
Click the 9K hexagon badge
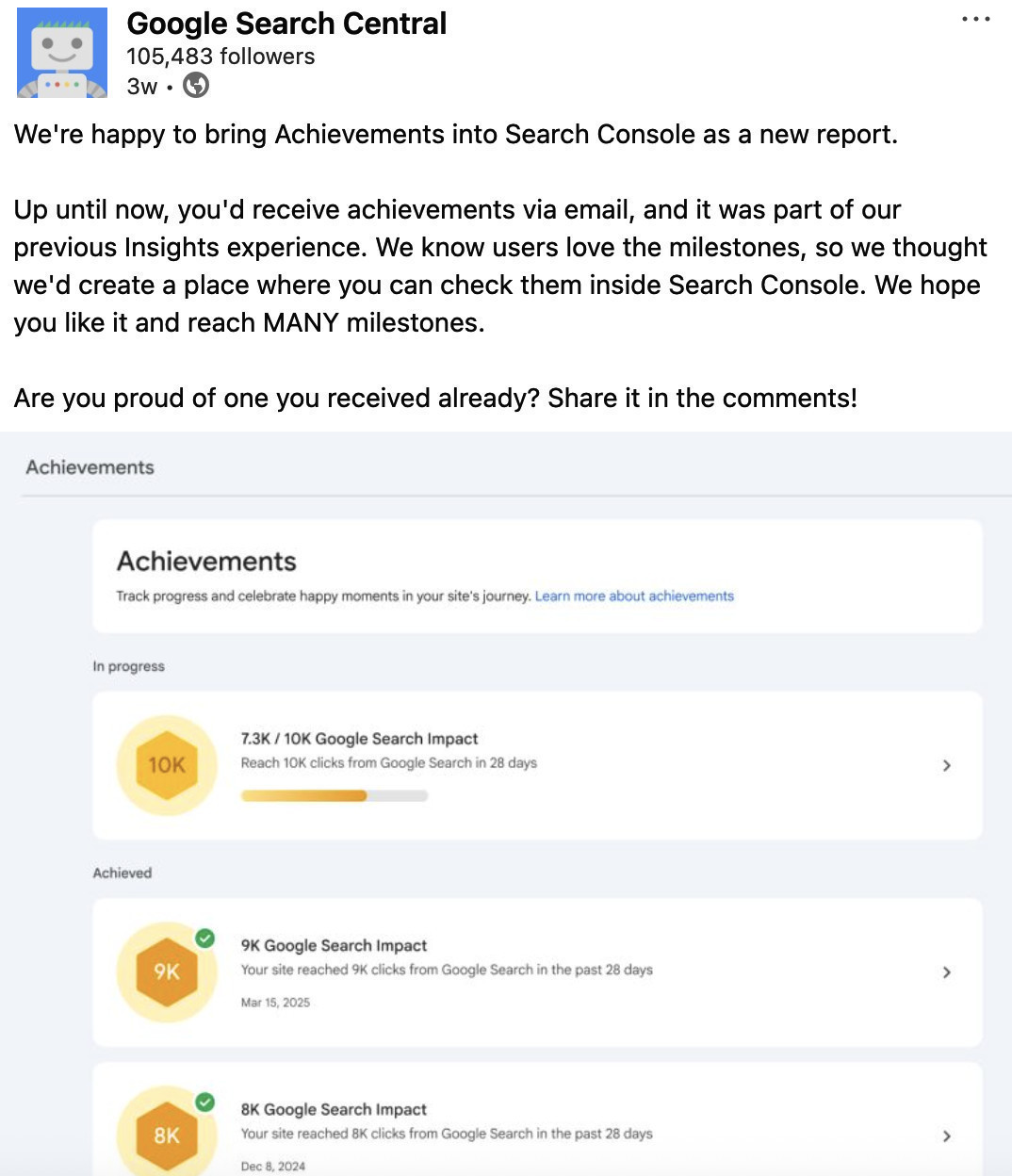(x=167, y=972)
